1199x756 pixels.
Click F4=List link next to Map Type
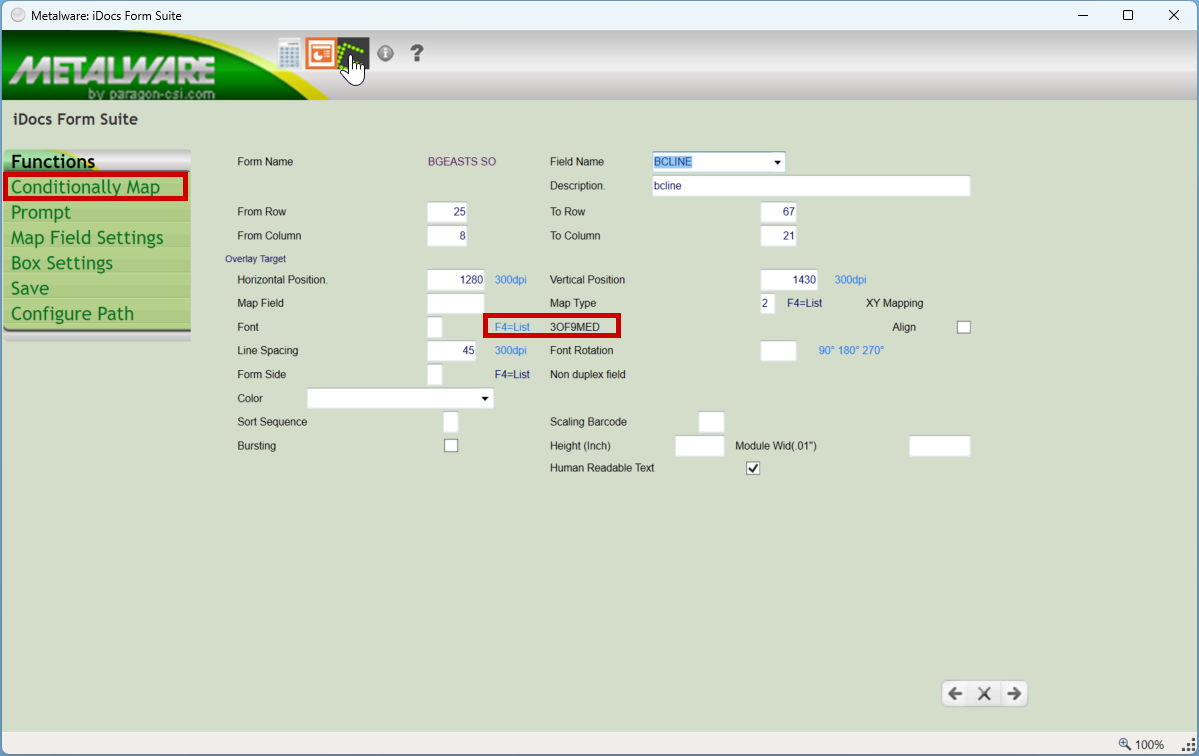[804, 303]
